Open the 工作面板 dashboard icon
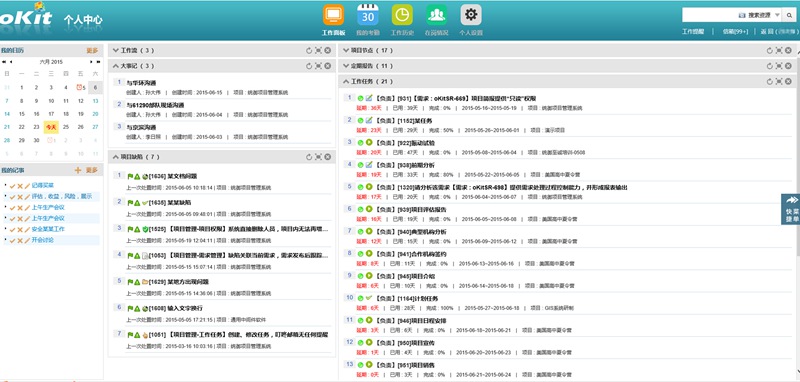Image resolution: width=800 pixels, height=382 pixels. [x=333, y=15]
